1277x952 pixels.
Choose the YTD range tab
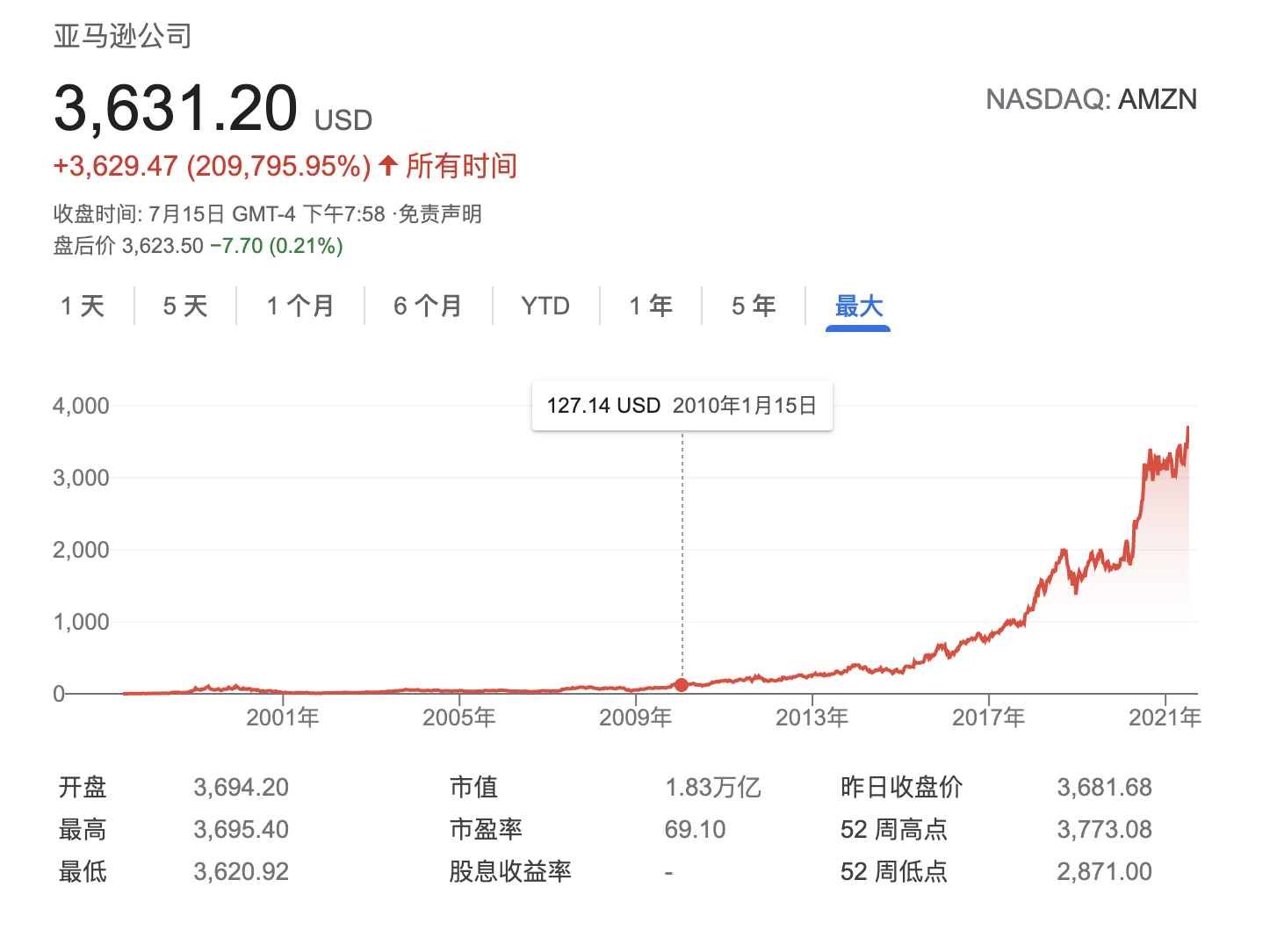[545, 306]
